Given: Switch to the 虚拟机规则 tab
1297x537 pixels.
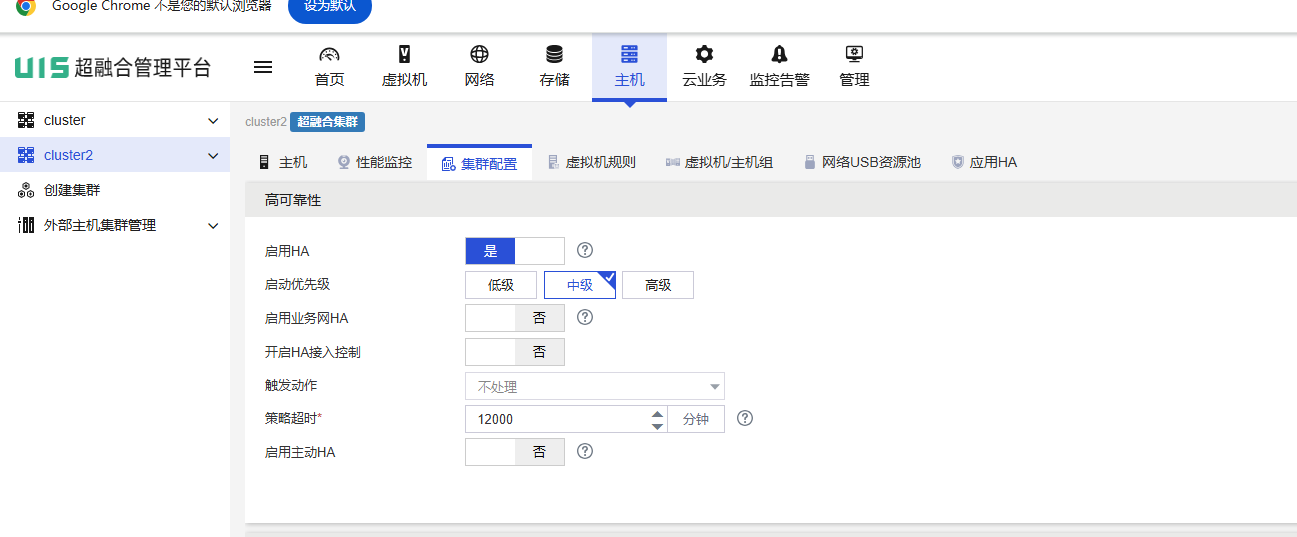Looking at the screenshot, I should (x=591, y=162).
